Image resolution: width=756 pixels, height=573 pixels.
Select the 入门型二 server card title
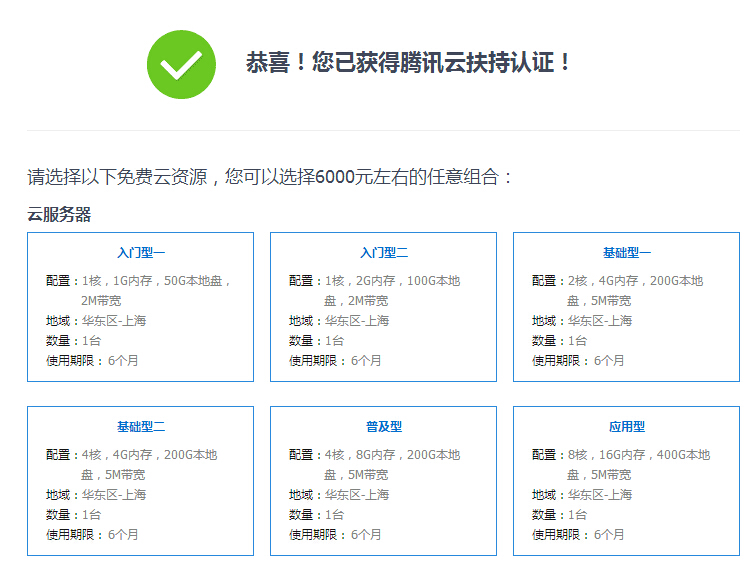coord(384,253)
